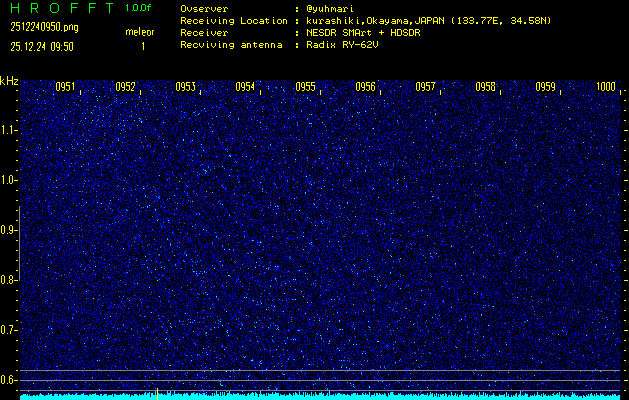The height and width of the screenshot is (400, 629).
Task: Click the 0951 time marker
Action: (66, 88)
